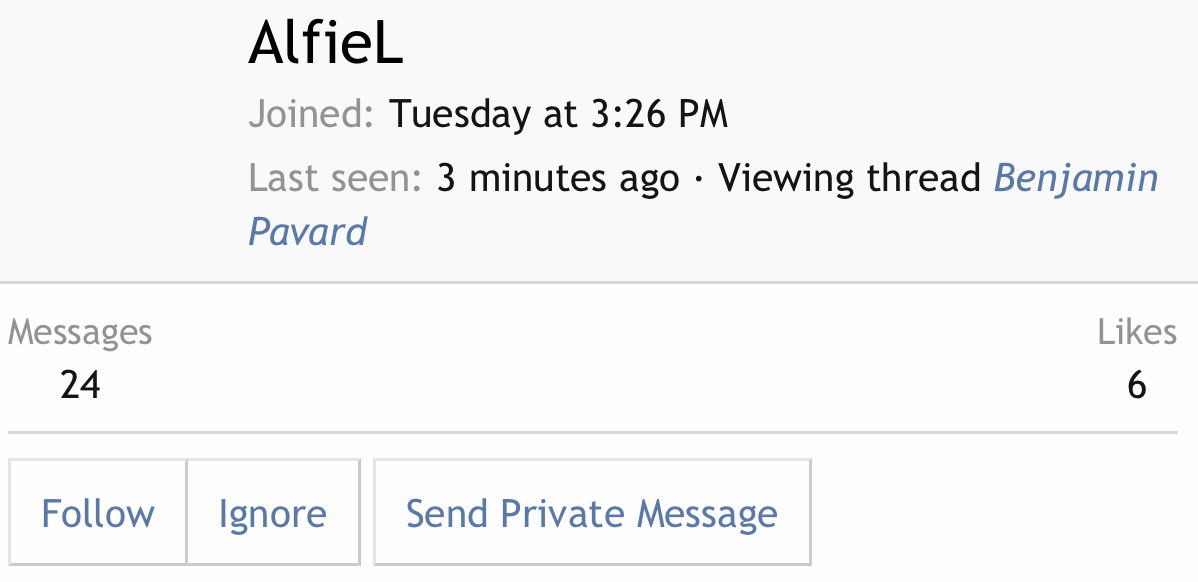Click the empty area right of Send Private Message
The image size is (1198, 582).
point(1000,514)
